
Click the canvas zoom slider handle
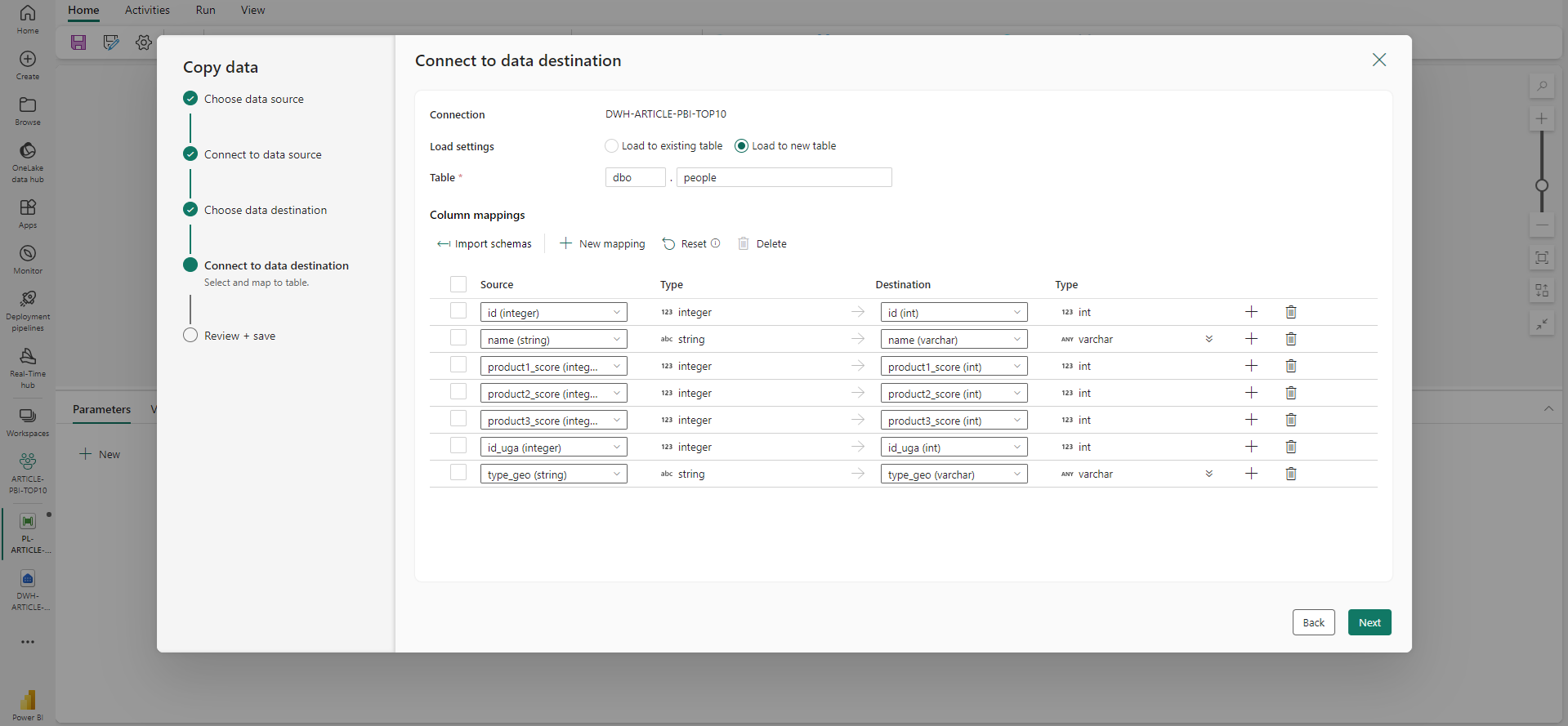pyautogui.click(x=1542, y=185)
